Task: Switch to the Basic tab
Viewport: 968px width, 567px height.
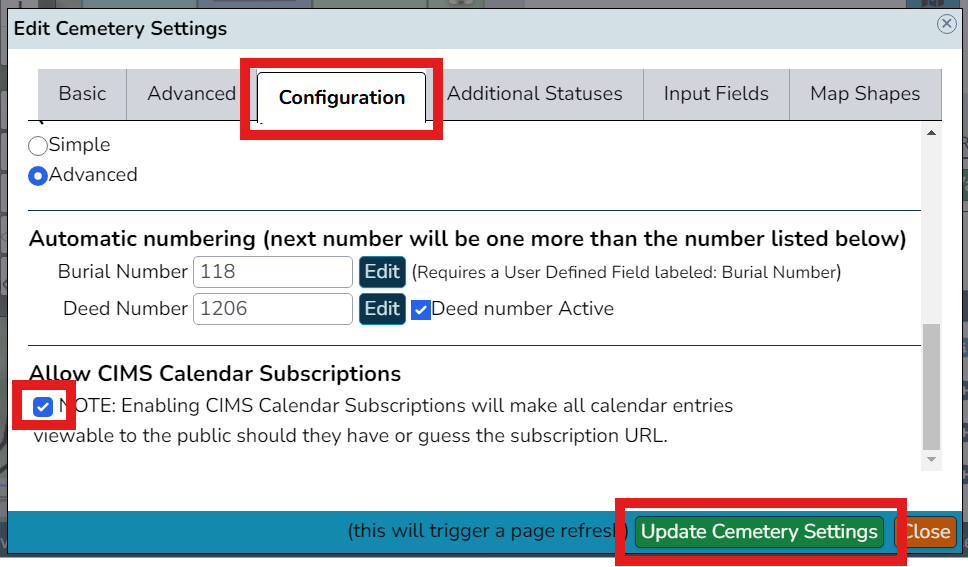Action: pyautogui.click(x=82, y=94)
